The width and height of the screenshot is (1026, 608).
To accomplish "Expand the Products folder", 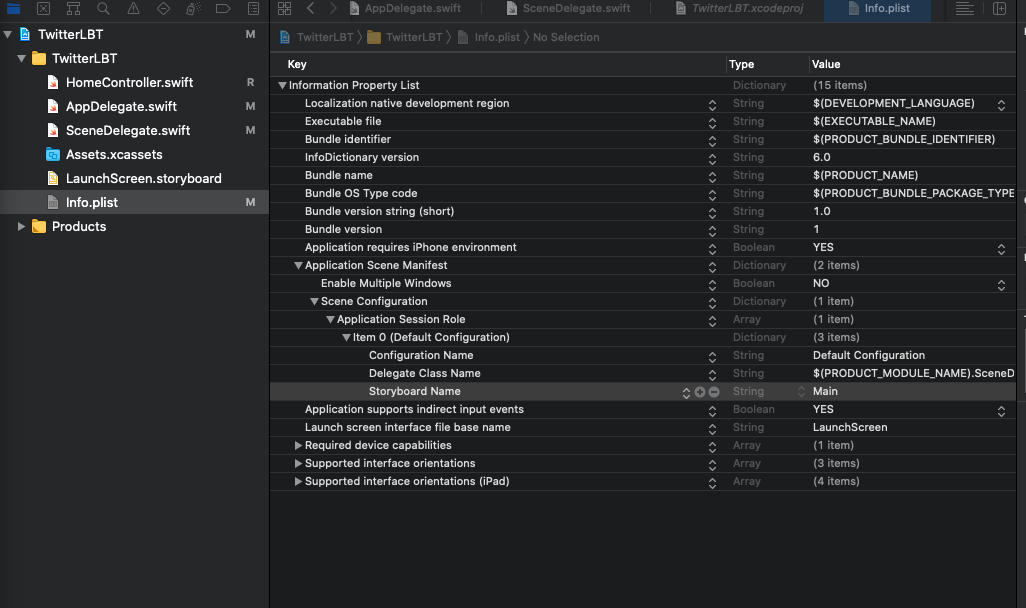I will (x=22, y=226).
